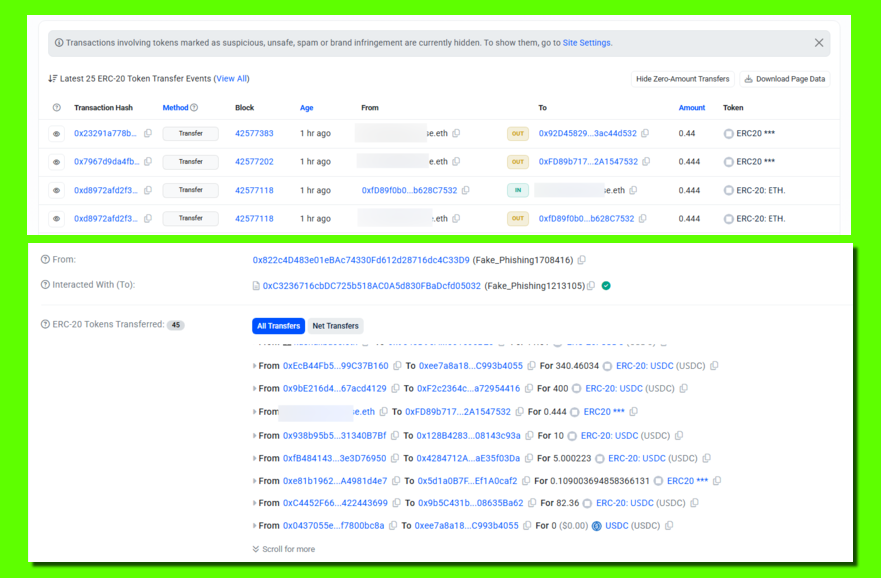
Task: Open transaction preview eye for 0x7967d9da4fb
Action: pyautogui.click(x=56, y=162)
